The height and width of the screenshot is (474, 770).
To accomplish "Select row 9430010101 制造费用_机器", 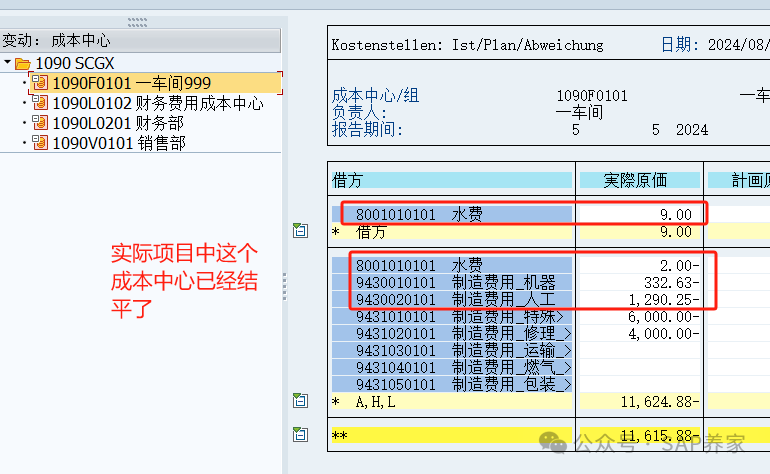I will coord(452,282).
